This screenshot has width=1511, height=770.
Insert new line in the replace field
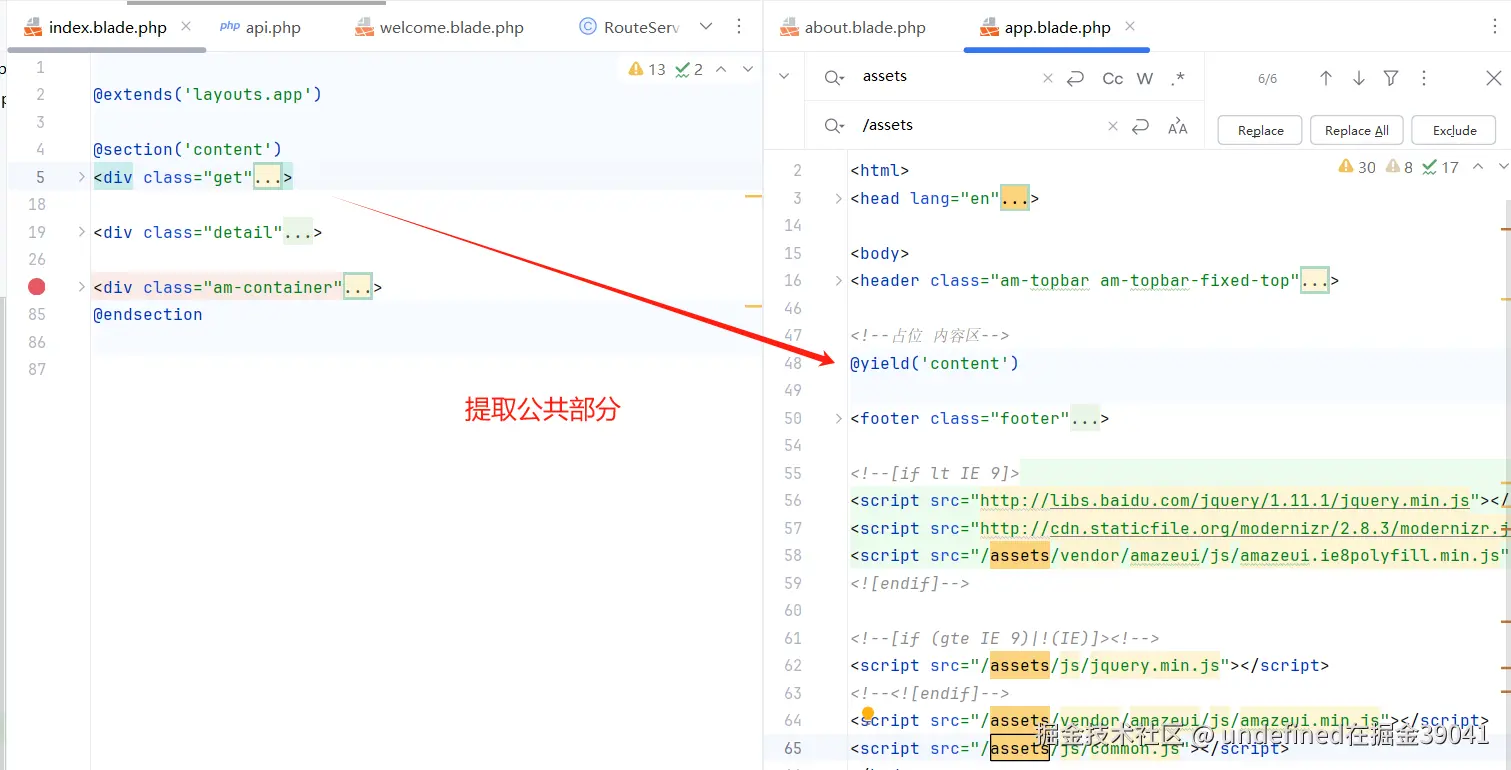1141,126
